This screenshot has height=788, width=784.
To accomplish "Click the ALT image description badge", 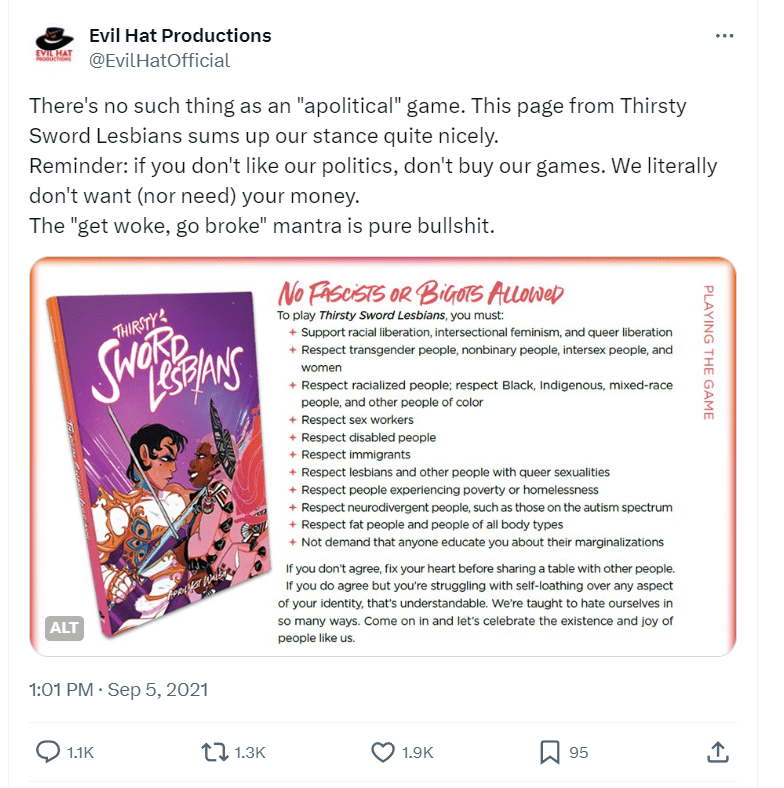I will click(63, 628).
